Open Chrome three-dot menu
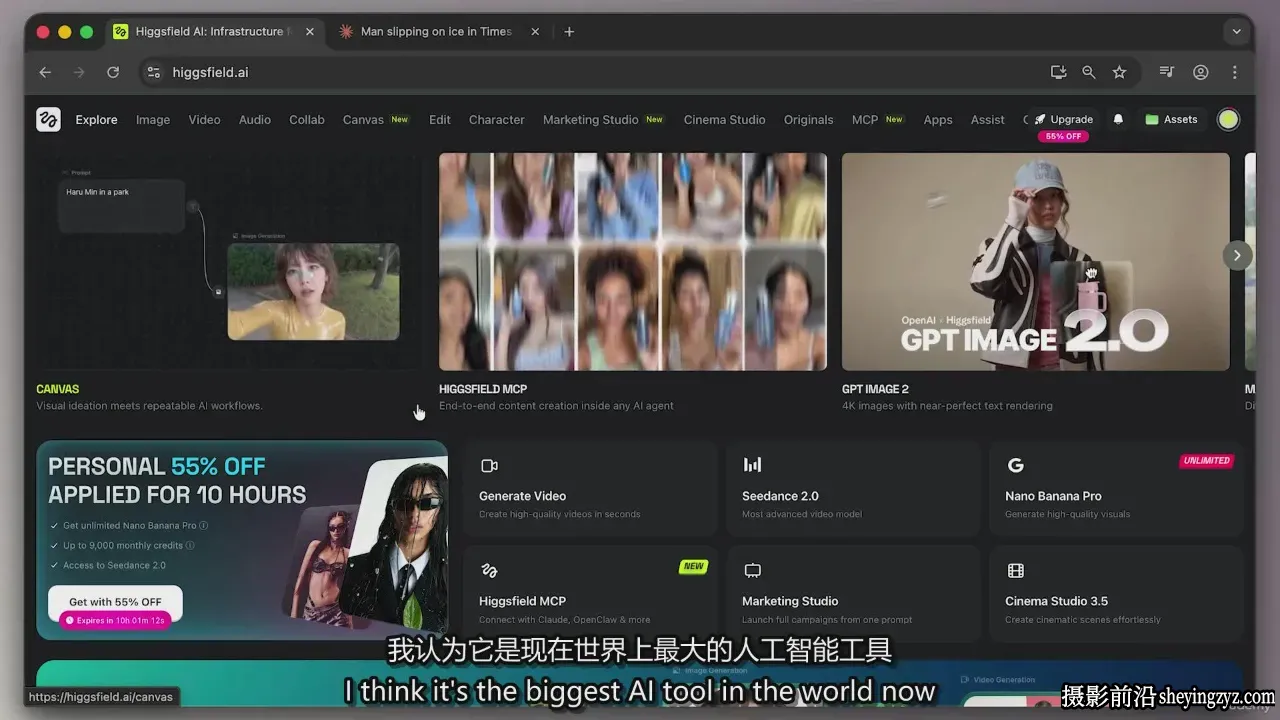 coord(1235,72)
